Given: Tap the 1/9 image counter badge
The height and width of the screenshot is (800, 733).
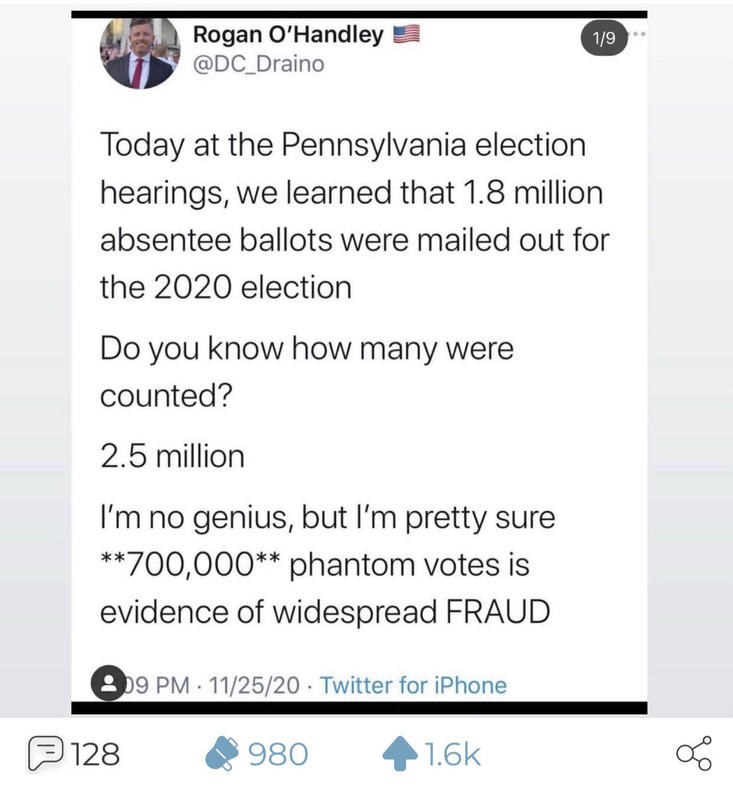Looking at the screenshot, I should (604, 39).
